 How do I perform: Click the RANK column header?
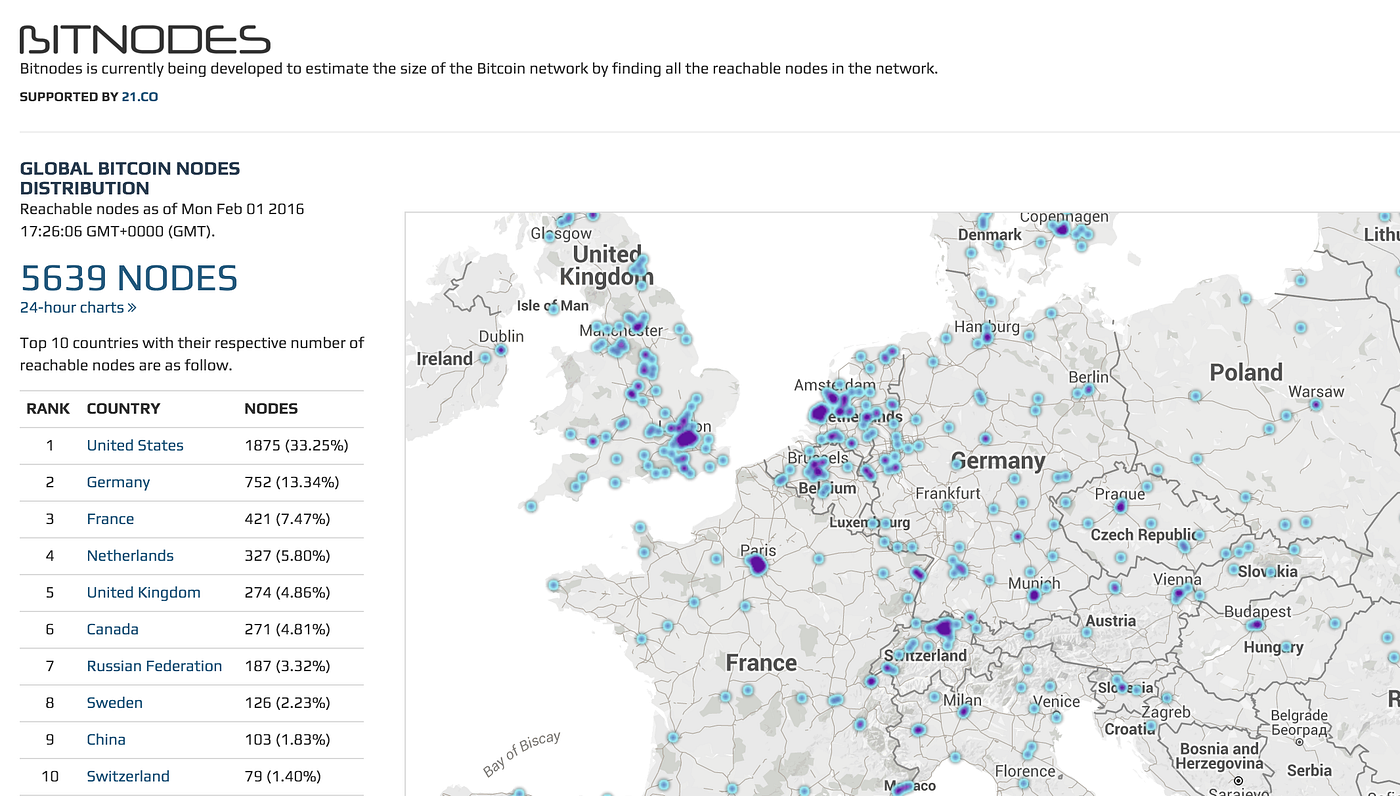click(x=48, y=408)
